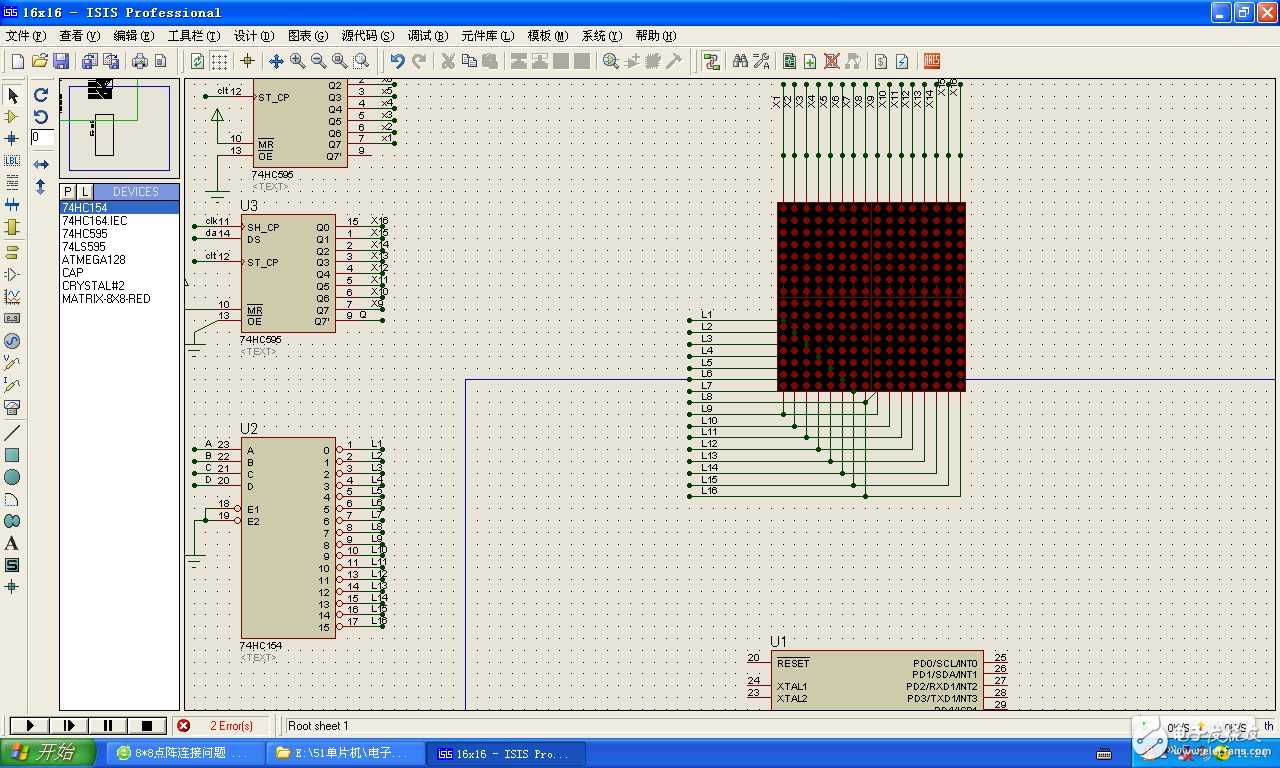
Task: Click the ARES netlist transfer icon
Action: pos(932,61)
